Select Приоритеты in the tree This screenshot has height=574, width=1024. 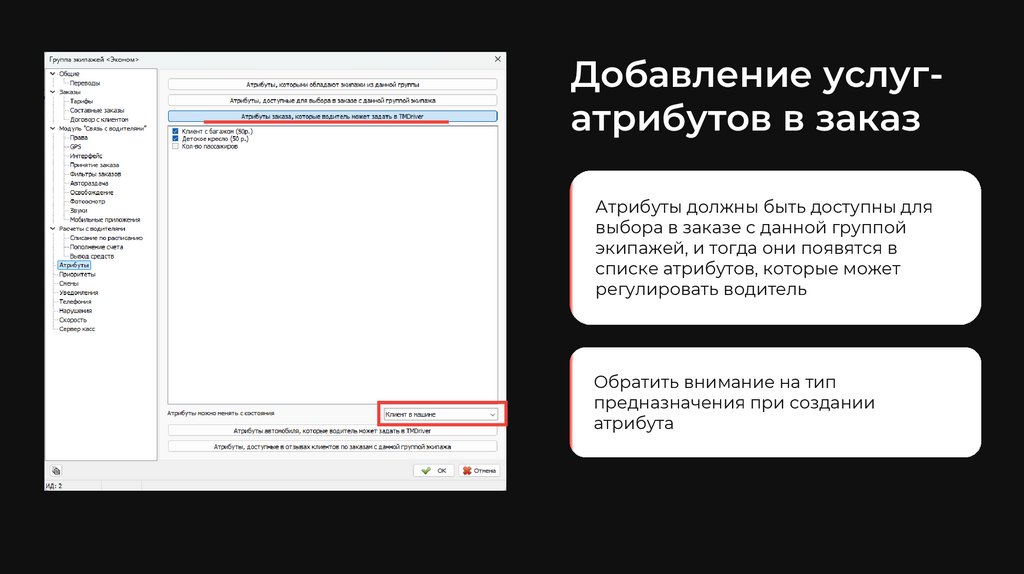coord(77,275)
